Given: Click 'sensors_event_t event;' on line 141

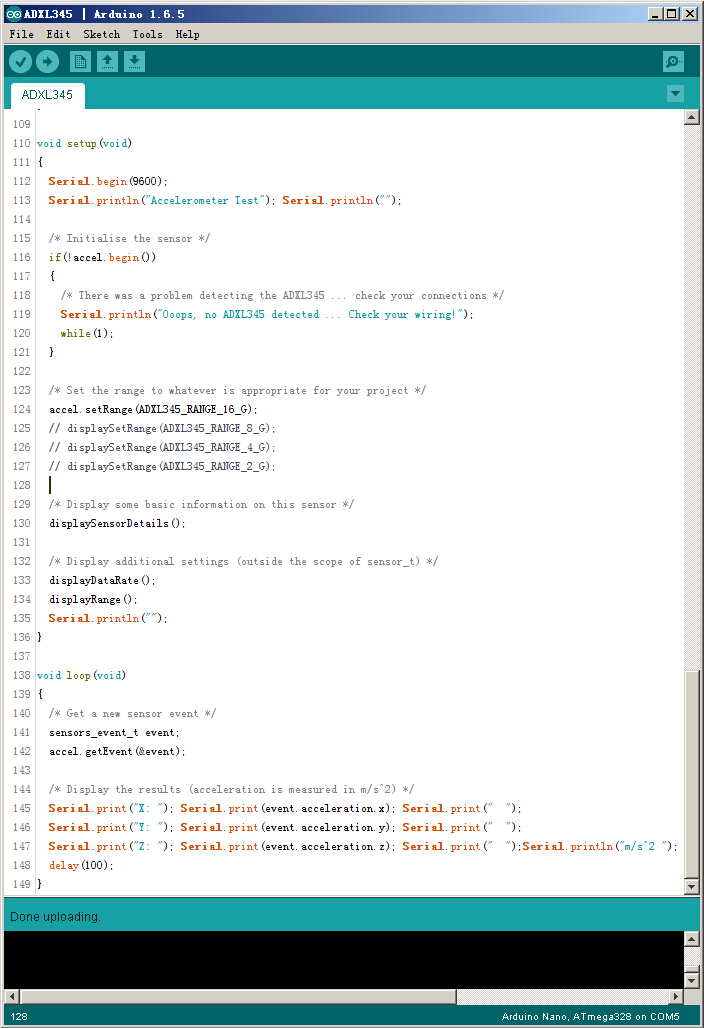Looking at the screenshot, I should click(x=114, y=732).
